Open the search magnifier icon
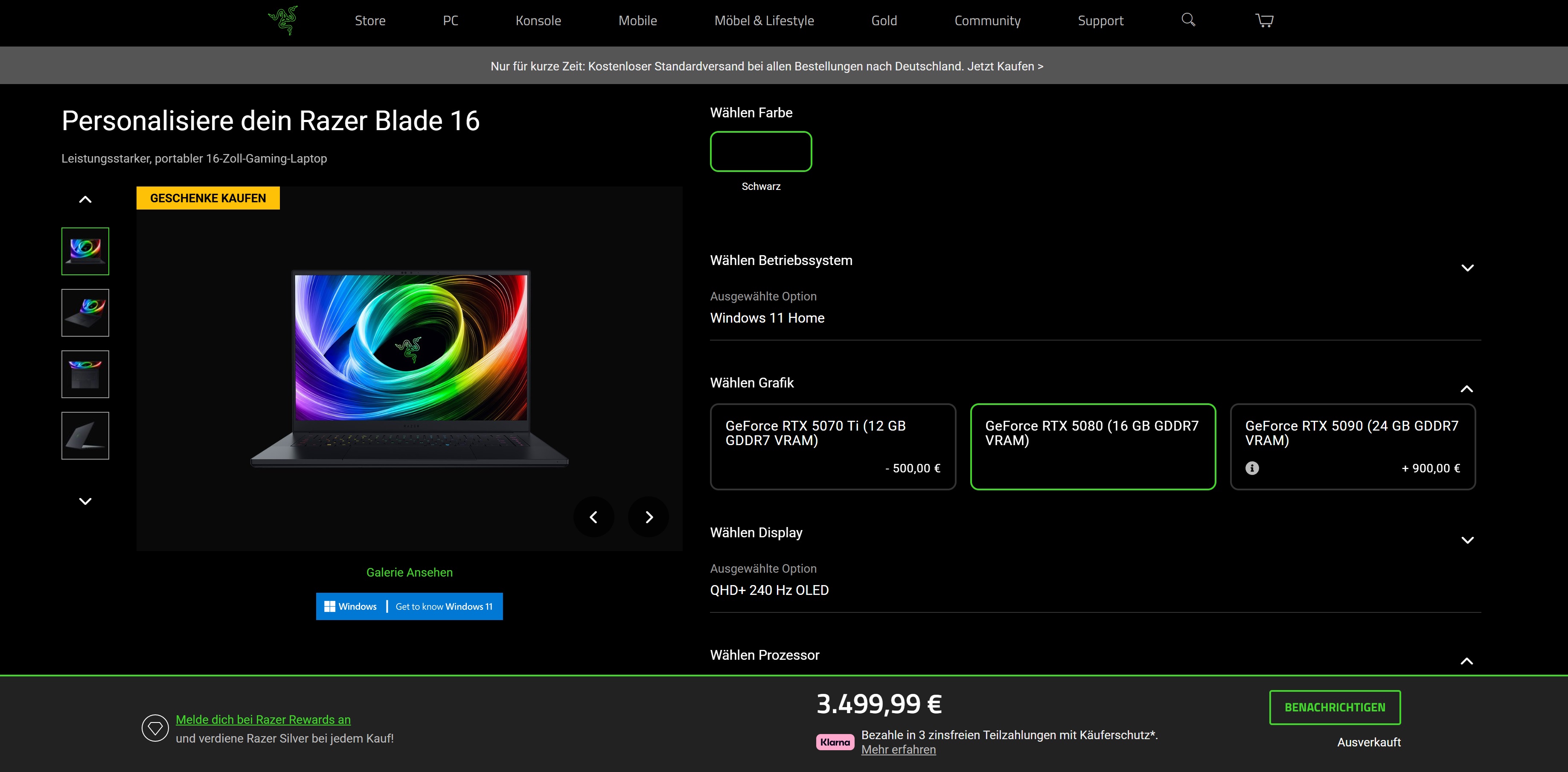1568x772 pixels. pos(1187,20)
